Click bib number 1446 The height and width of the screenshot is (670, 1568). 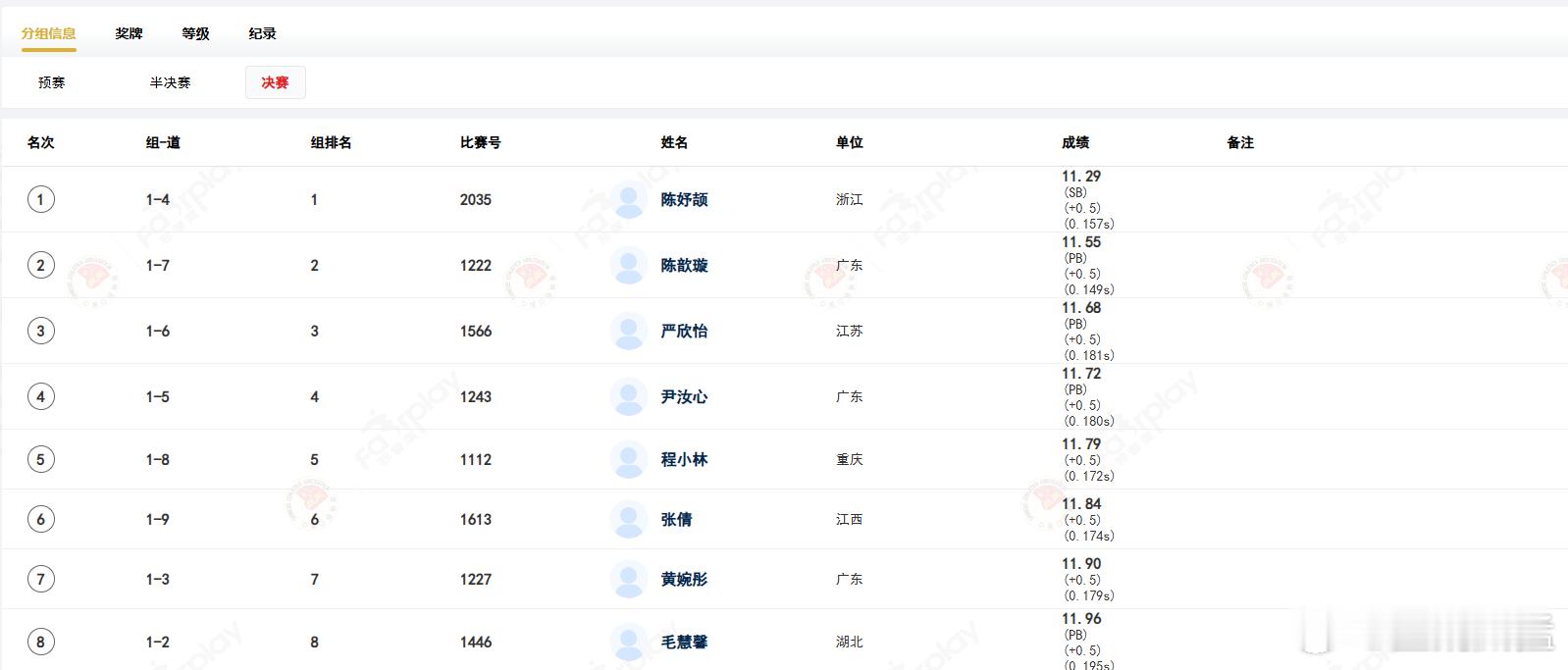click(x=476, y=642)
